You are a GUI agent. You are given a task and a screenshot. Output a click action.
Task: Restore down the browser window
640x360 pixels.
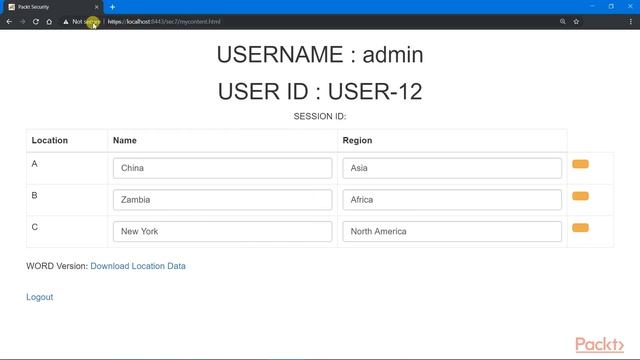pyautogui.click(x=611, y=7)
